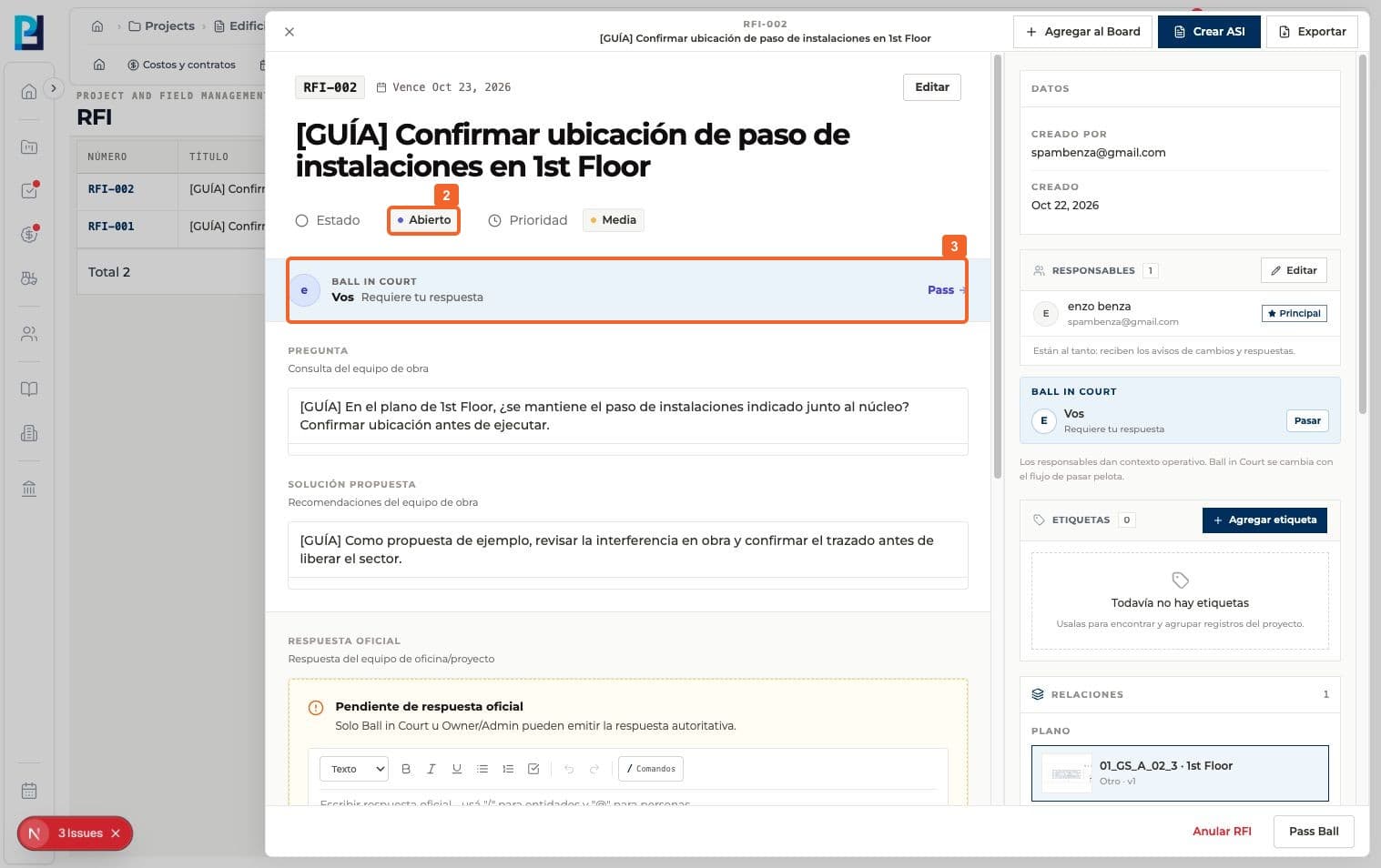Click the underline formatting icon
The image size is (1381, 868).
click(457, 769)
